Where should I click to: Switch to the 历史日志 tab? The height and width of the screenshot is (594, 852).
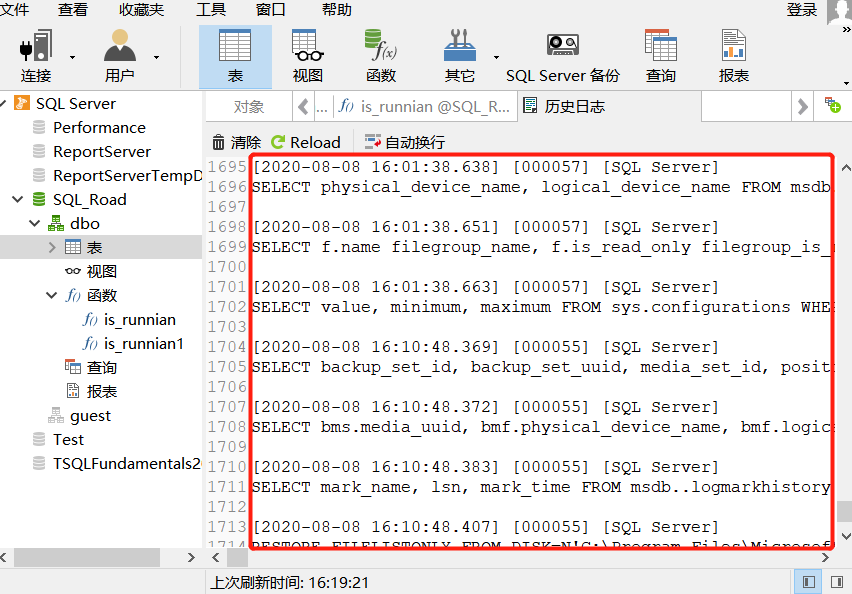click(x=564, y=107)
